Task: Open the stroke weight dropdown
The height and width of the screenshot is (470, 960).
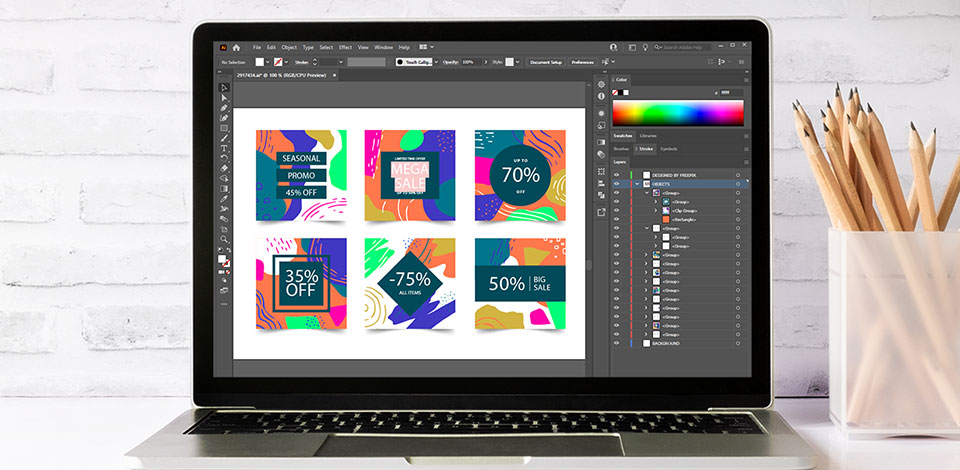Action: pos(341,62)
